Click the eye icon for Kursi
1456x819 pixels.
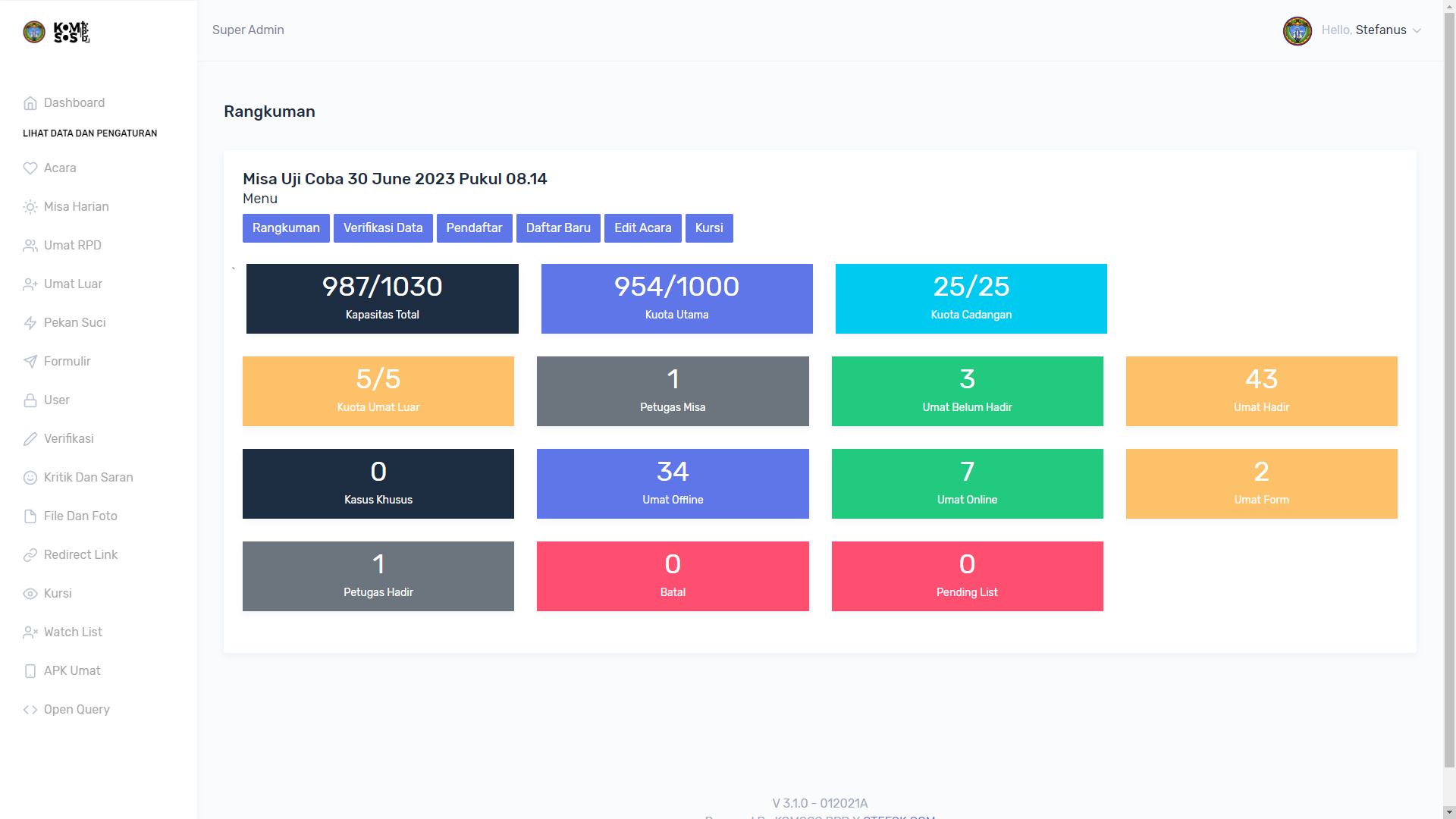click(30, 594)
